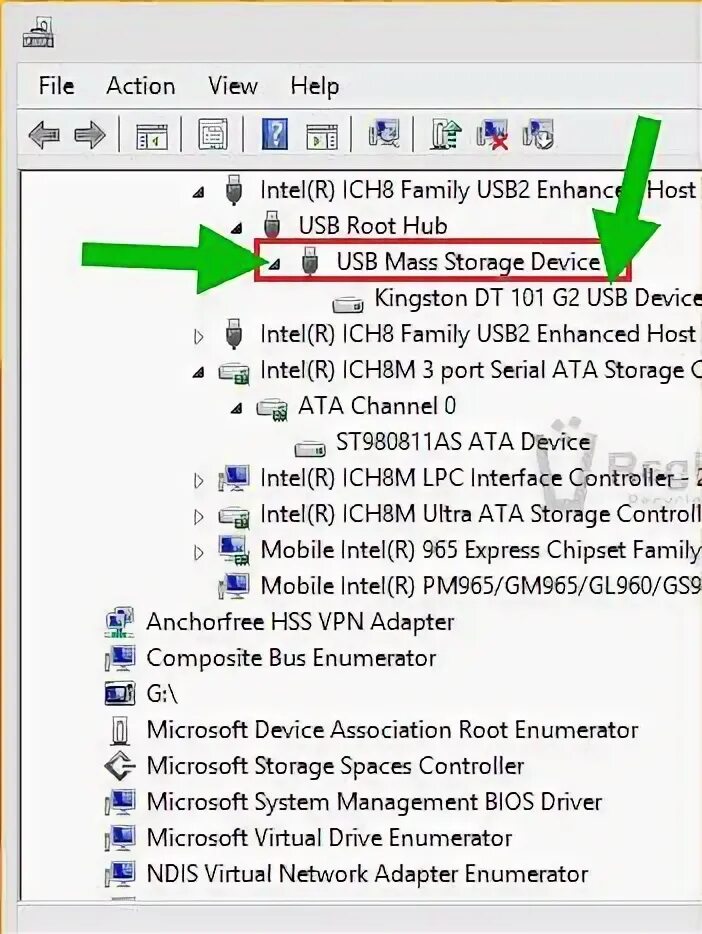
Task: Select Kingston DT 101 G2 USB Device
Action: click(538, 298)
